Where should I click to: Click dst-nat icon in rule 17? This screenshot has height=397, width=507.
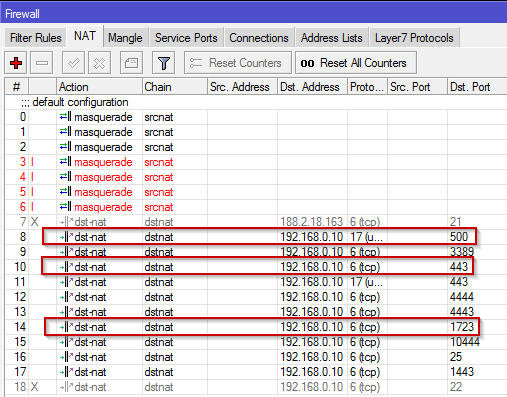(66, 372)
